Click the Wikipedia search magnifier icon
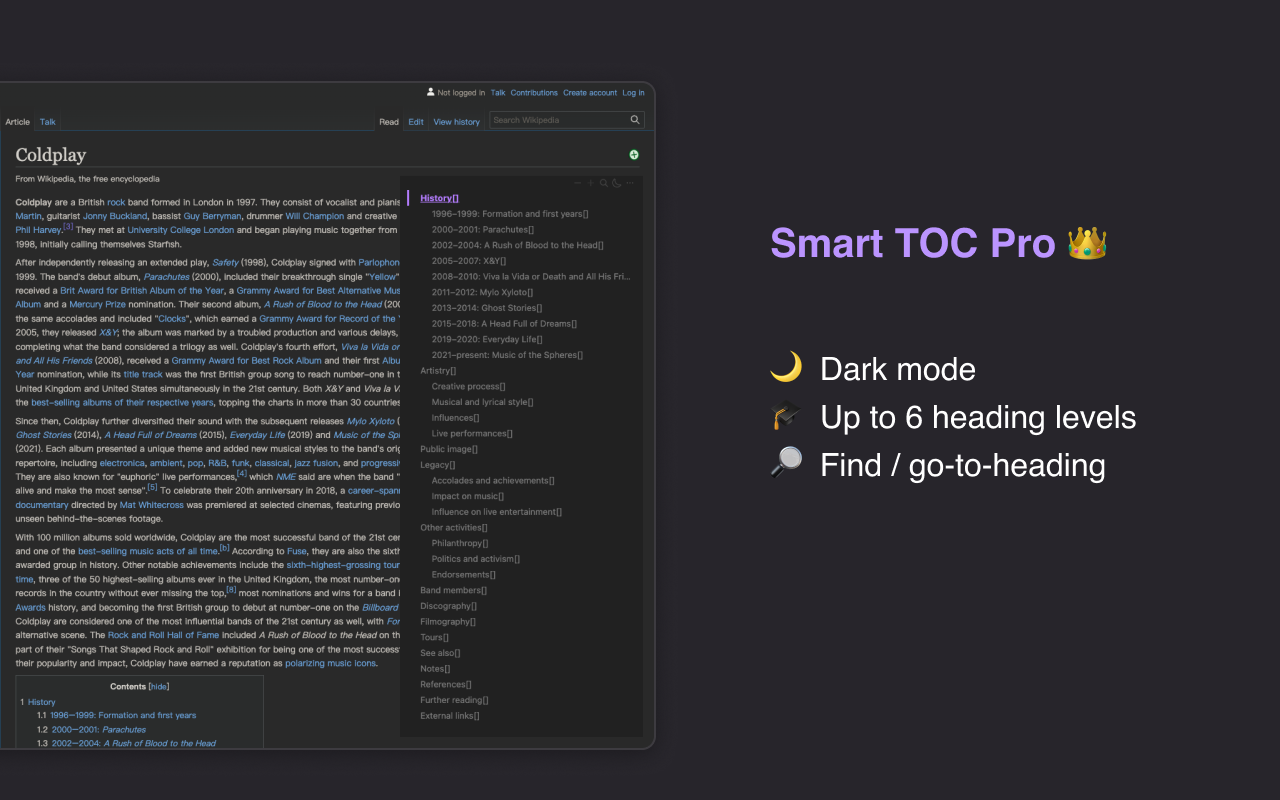The height and width of the screenshot is (800, 1280). (x=634, y=119)
